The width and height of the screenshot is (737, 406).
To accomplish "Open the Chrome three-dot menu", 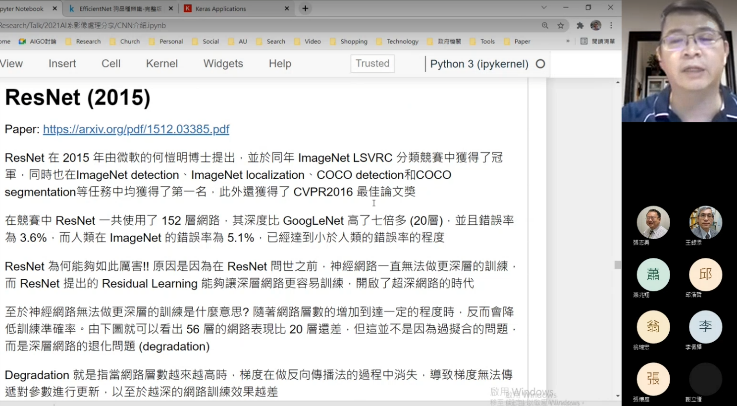I will click(x=610, y=25).
